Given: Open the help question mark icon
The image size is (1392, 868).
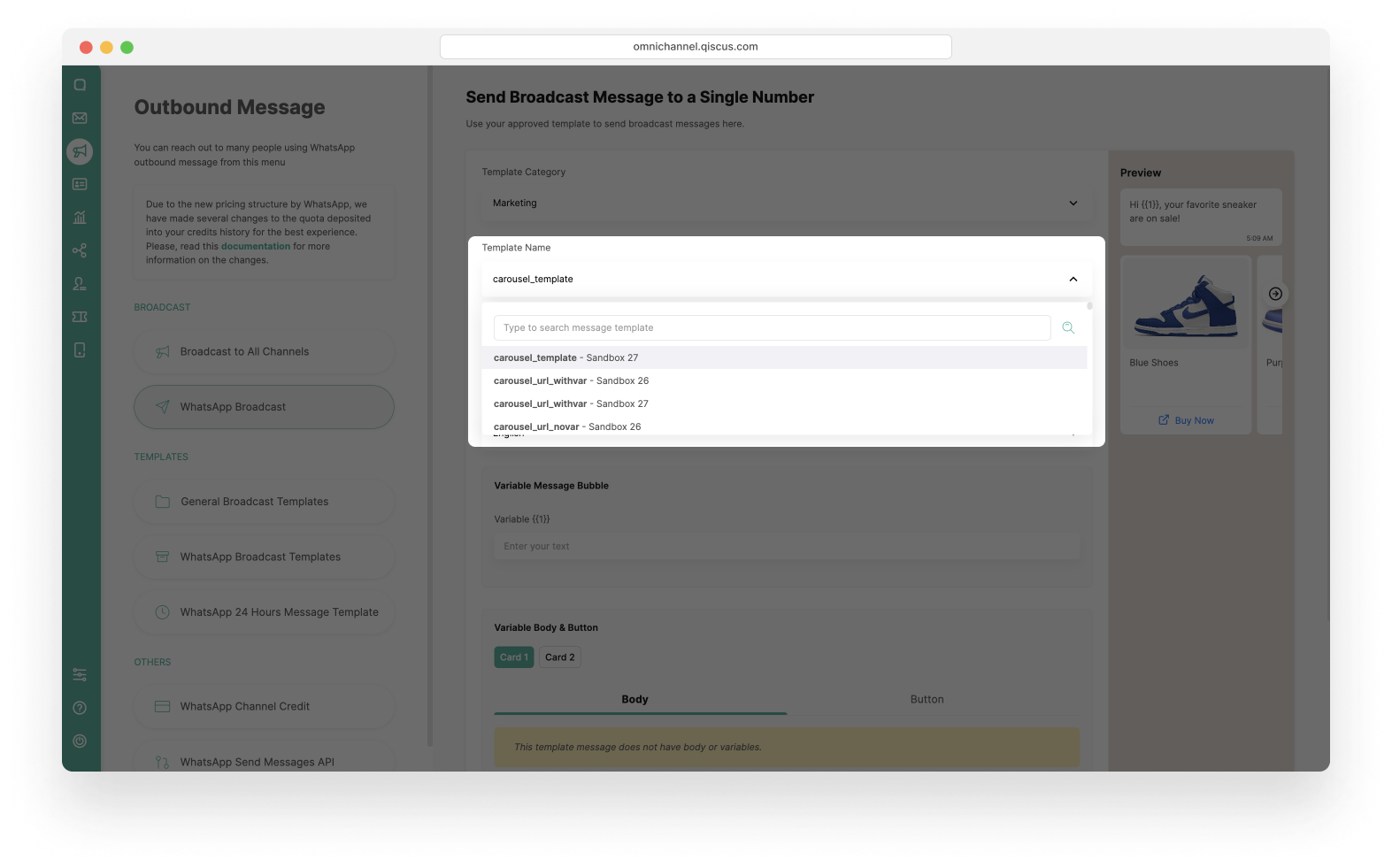Looking at the screenshot, I should [80, 708].
